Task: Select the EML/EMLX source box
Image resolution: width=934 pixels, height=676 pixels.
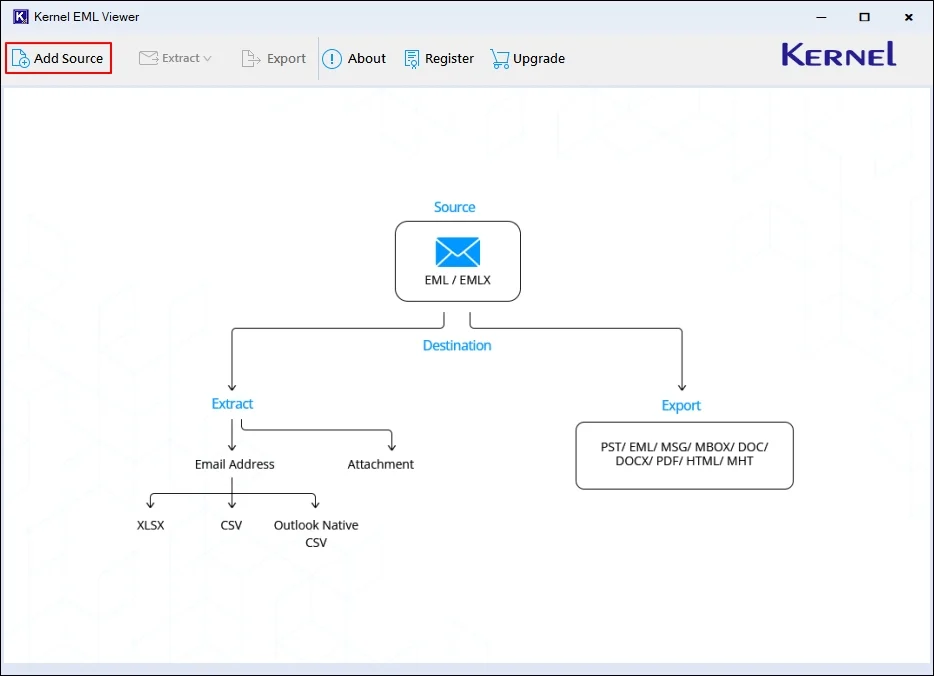Action: click(457, 261)
